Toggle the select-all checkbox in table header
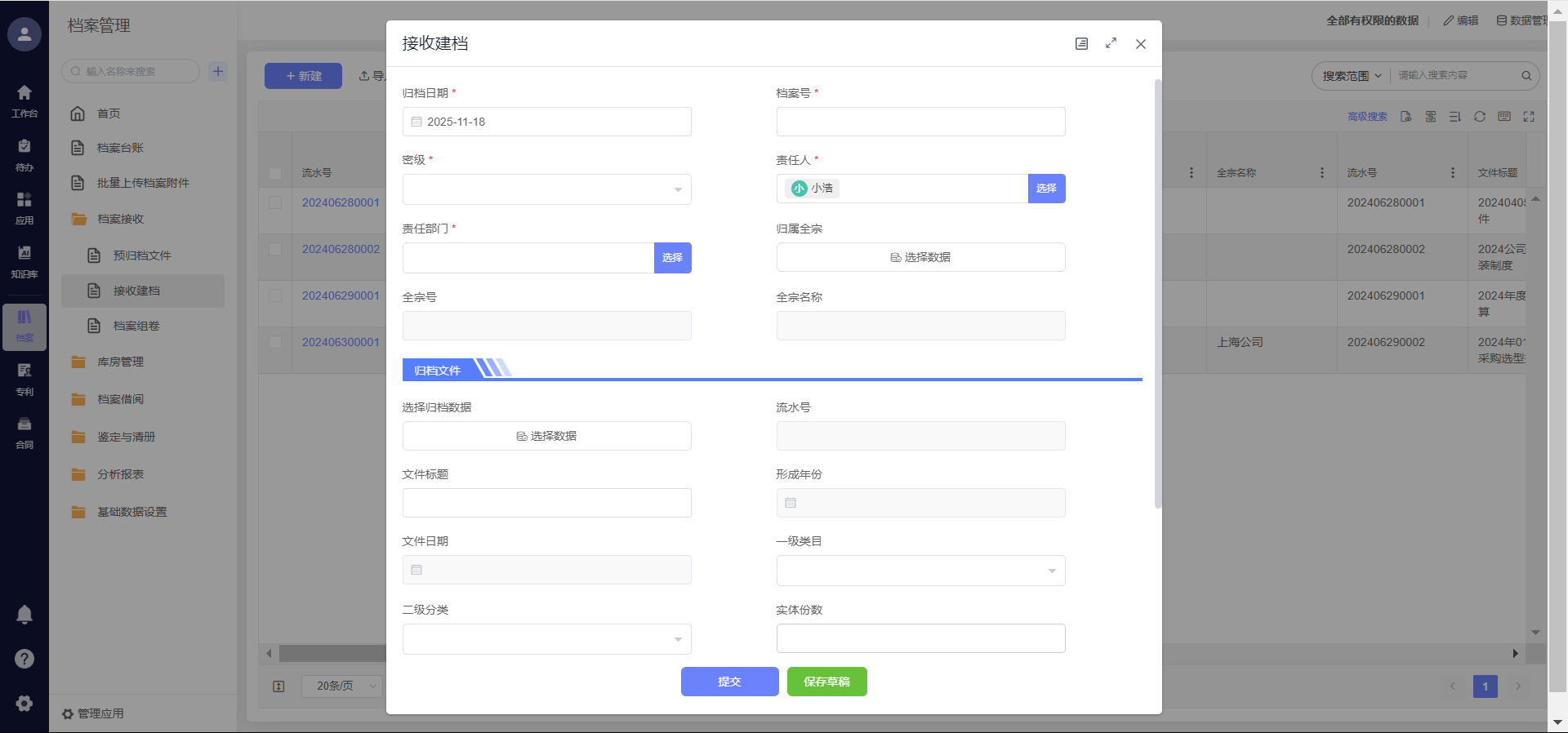Image resolution: width=1568 pixels, height=733 pixels. tap(275, 173)
